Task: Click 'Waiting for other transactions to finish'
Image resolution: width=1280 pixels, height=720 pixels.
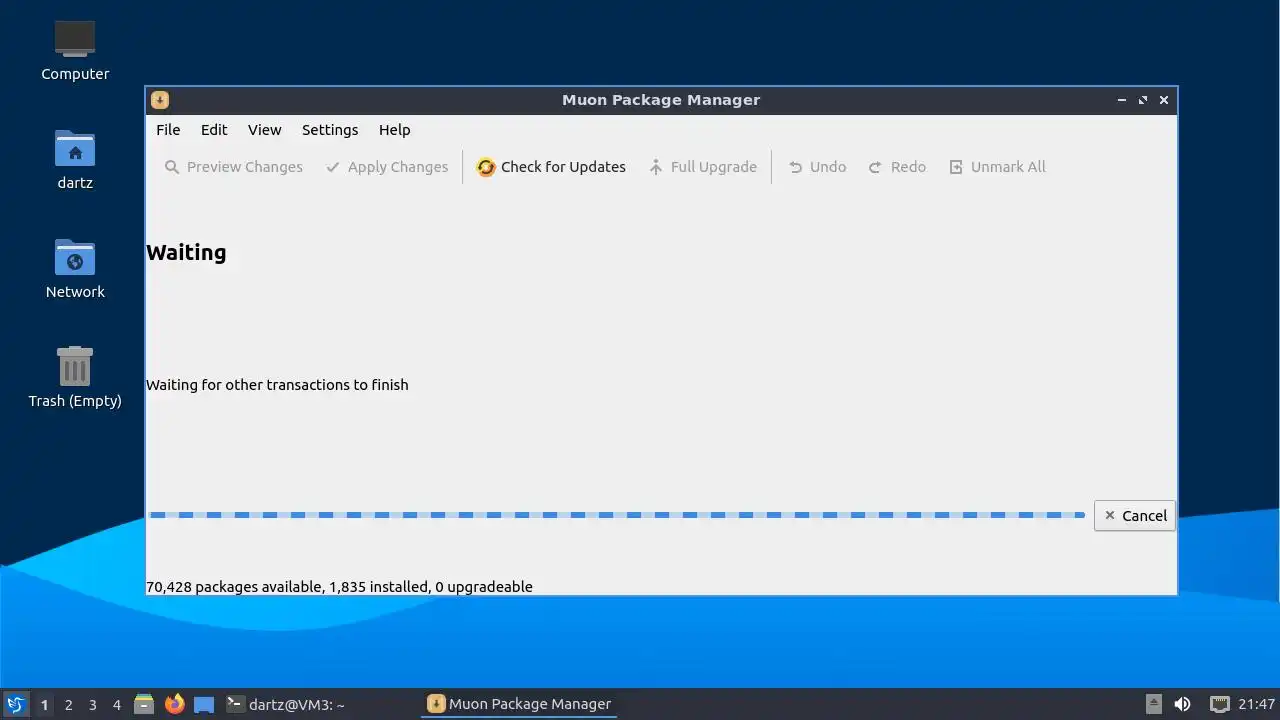Action: tap(277, 385)
